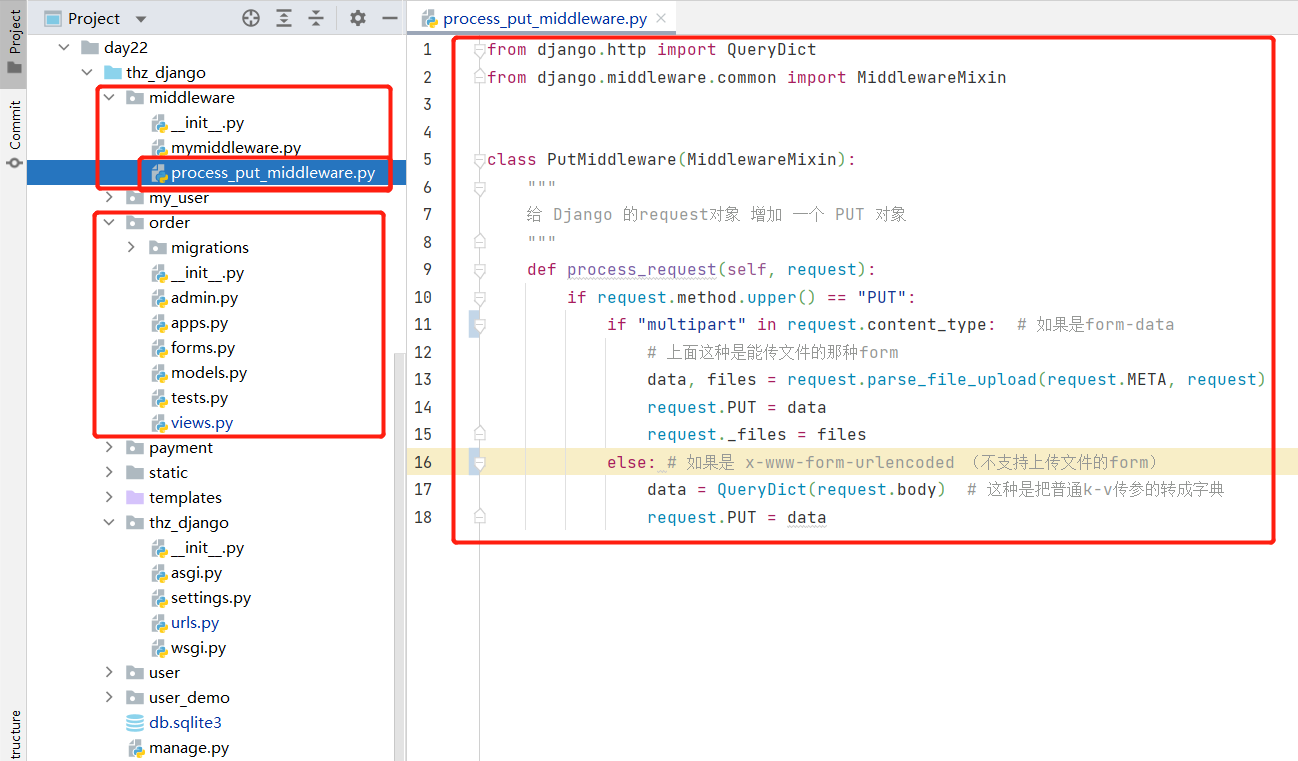Fold the else block at line 16
The height and width of the screenshot is (761, 1298).
(480, 462)
